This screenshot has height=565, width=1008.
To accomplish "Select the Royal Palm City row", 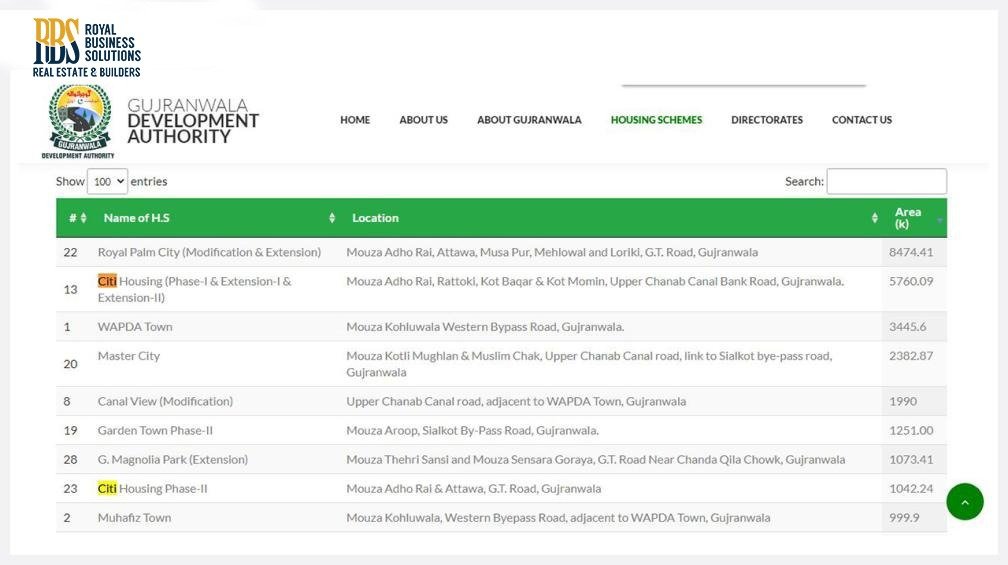I will pyautogui.click(x=209, y=252).
